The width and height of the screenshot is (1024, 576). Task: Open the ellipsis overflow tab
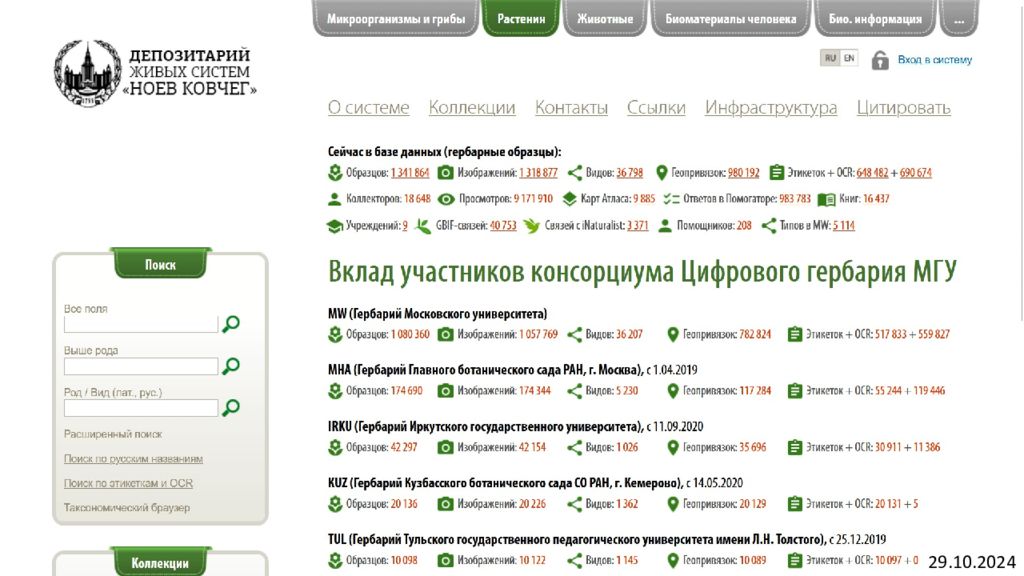[x=959, y=19]
